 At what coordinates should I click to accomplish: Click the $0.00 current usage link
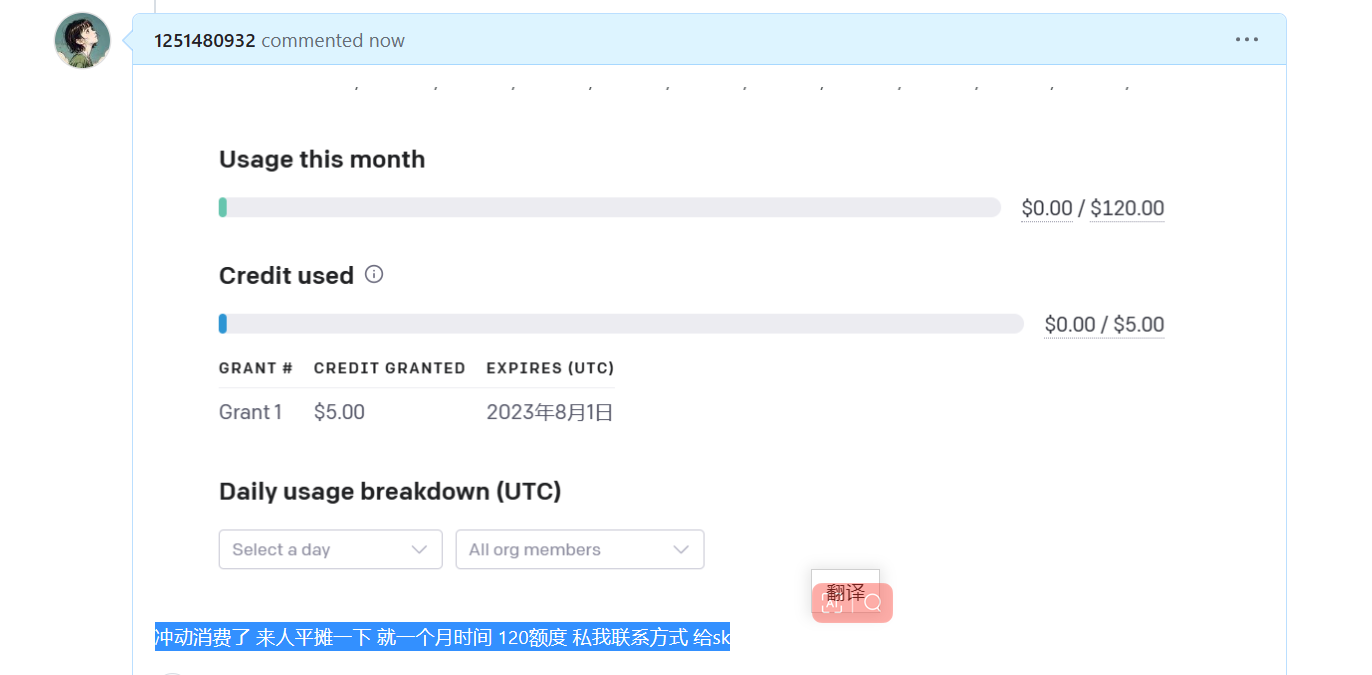(1046, 208)
